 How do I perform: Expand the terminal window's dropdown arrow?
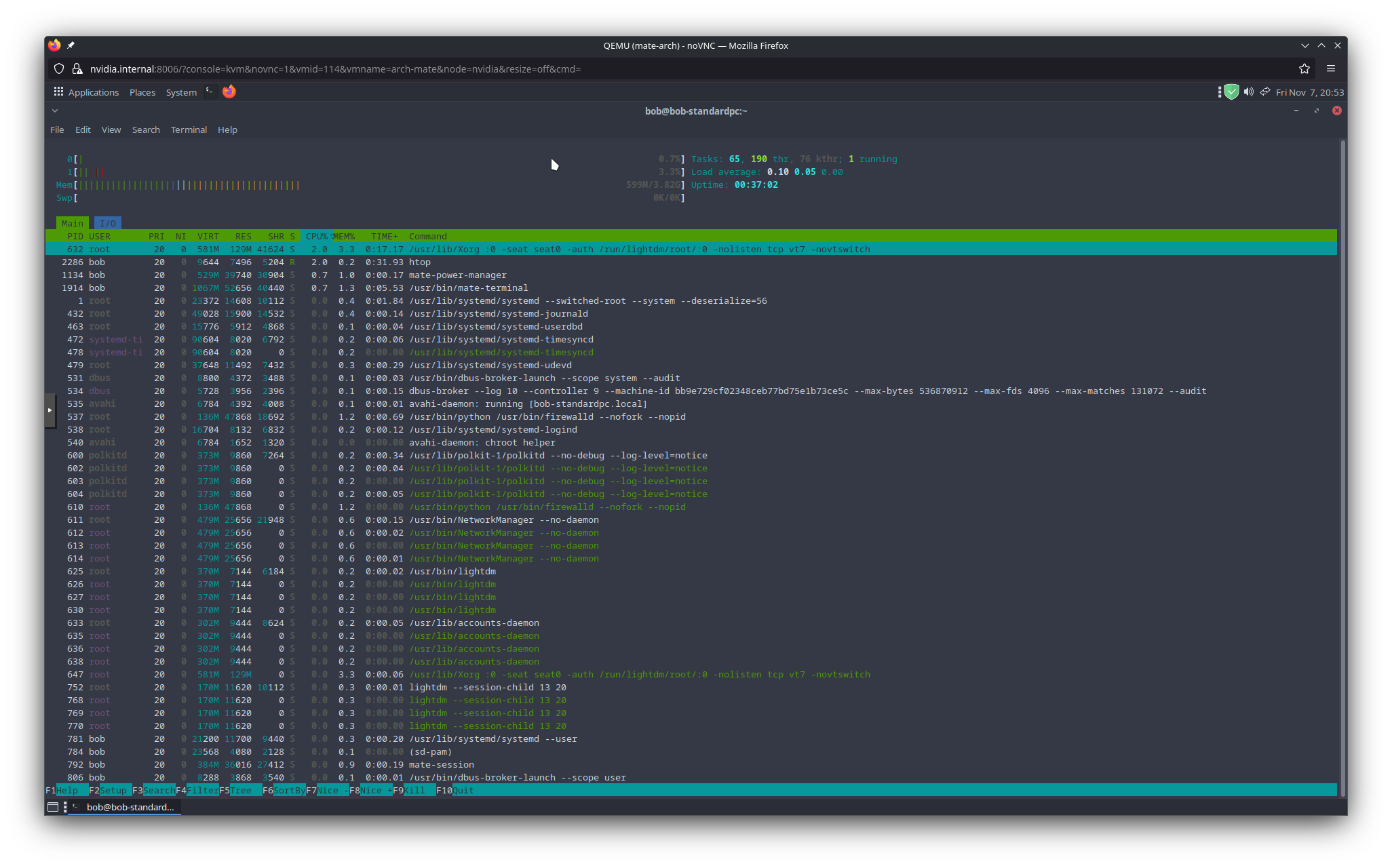(56, 111)
